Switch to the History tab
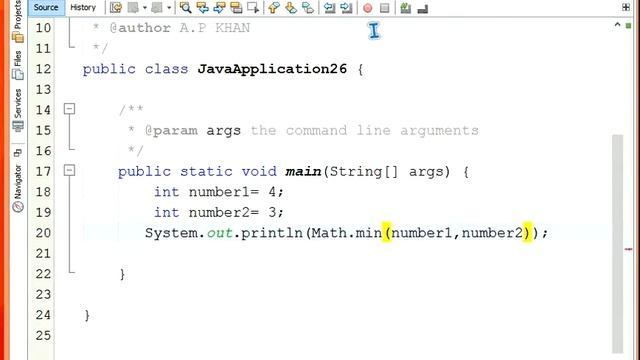This screenshot has width=640, height=360. click(83, 7)
